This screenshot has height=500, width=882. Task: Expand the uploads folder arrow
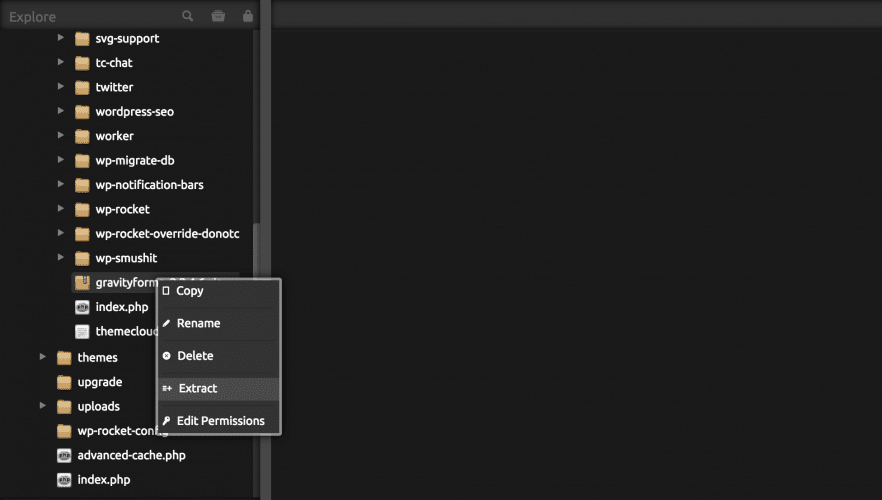pos(42,406)
